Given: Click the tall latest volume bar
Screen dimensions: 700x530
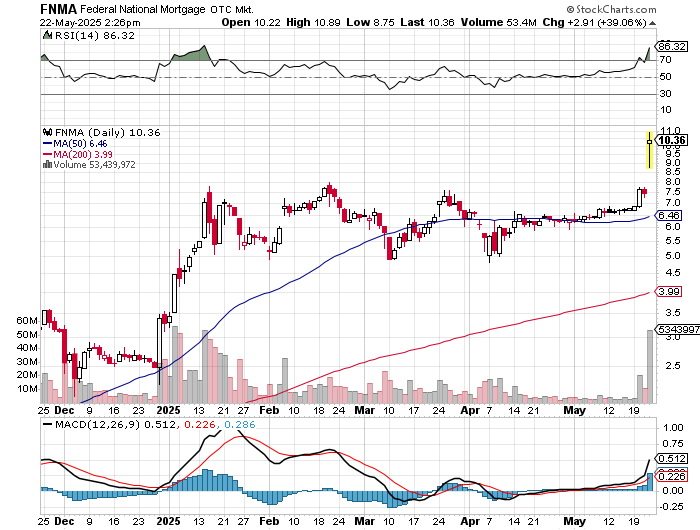Looking at the screenshot, I should (x=650, y=366).
